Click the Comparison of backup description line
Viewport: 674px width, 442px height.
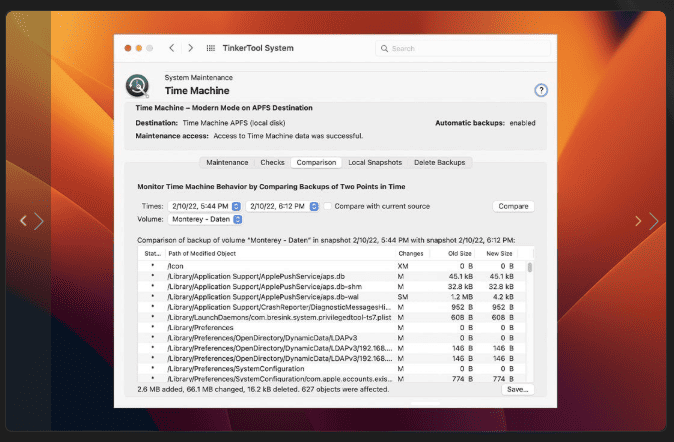pos(326,240)
